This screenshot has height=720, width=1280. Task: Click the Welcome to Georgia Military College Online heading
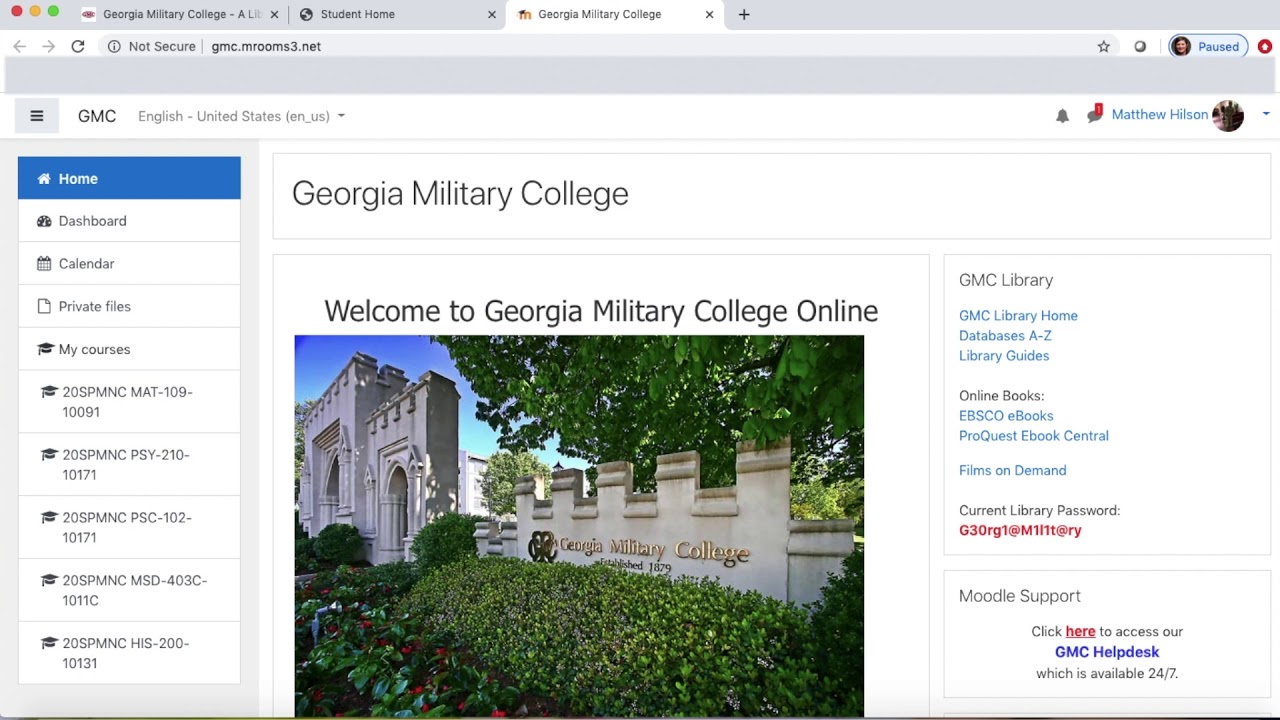pyautogui.click(x=601, y=311)
